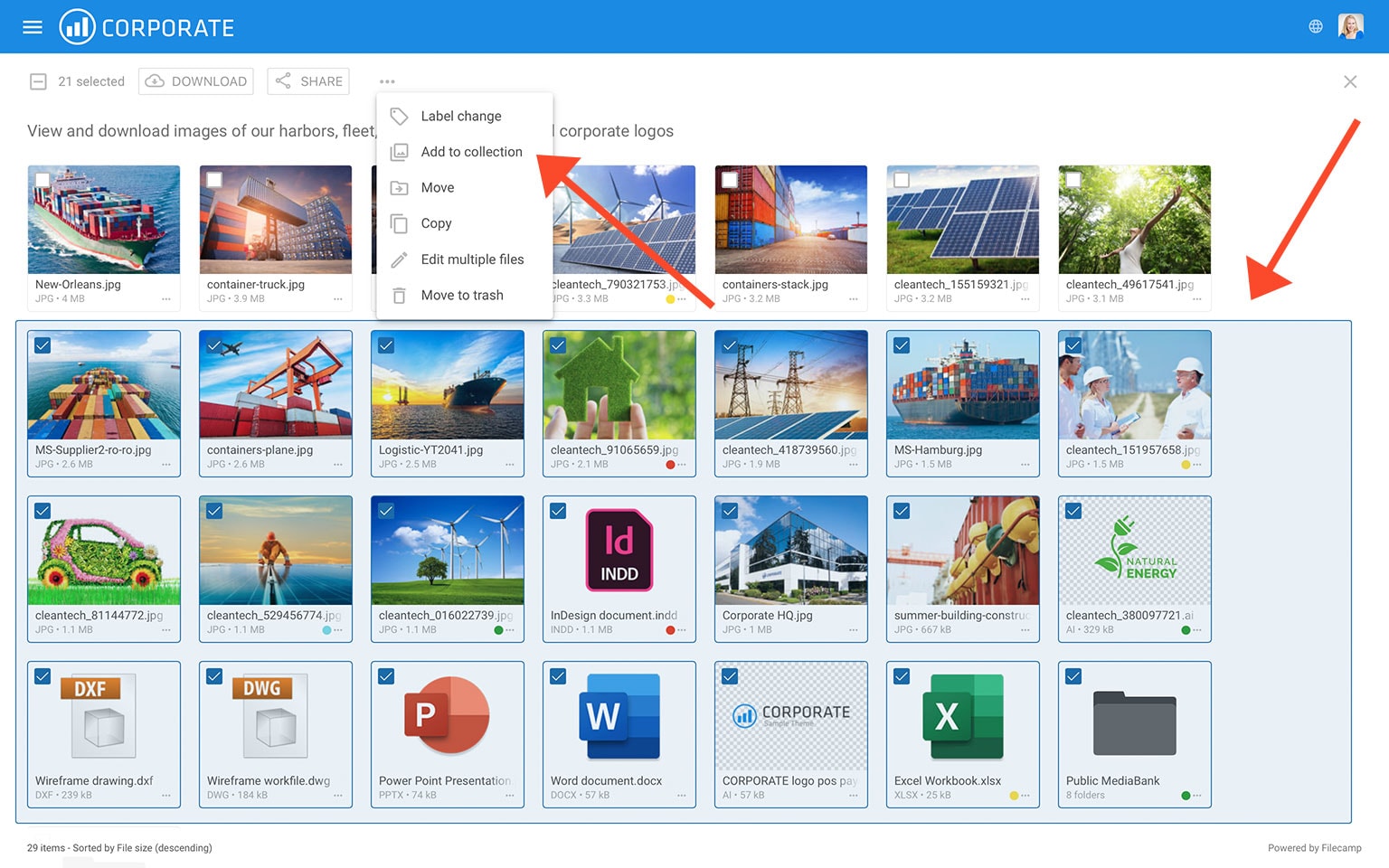The image size is (1389, 868).
Task: Open the CORPORATE logo AI file thumbnail
Action: click(x=791, y=716)
